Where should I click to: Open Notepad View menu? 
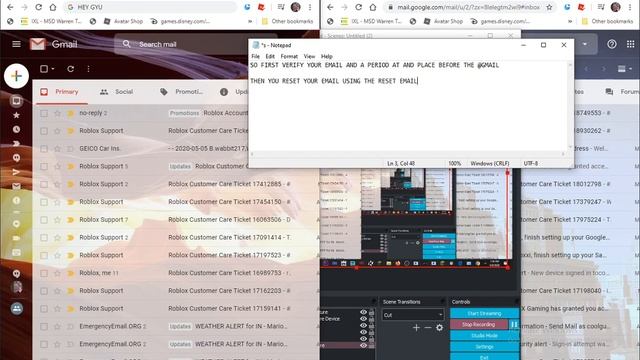(309, 56)
